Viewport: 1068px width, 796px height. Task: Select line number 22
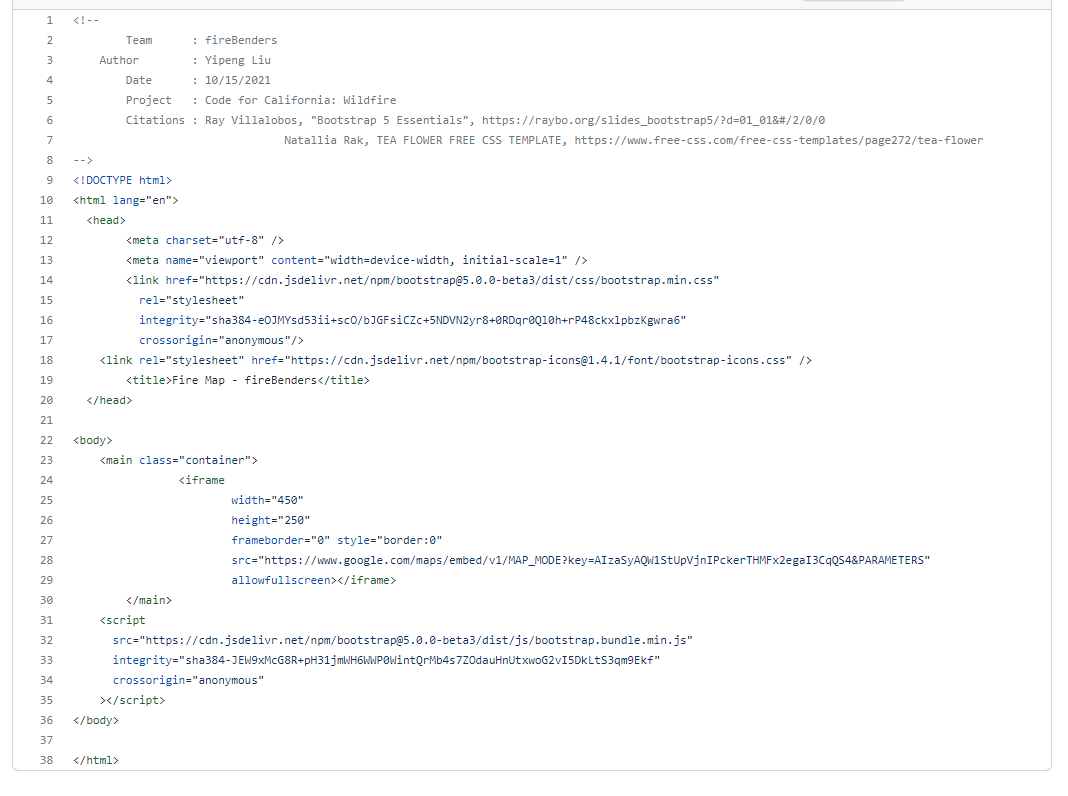coord(46,440)
